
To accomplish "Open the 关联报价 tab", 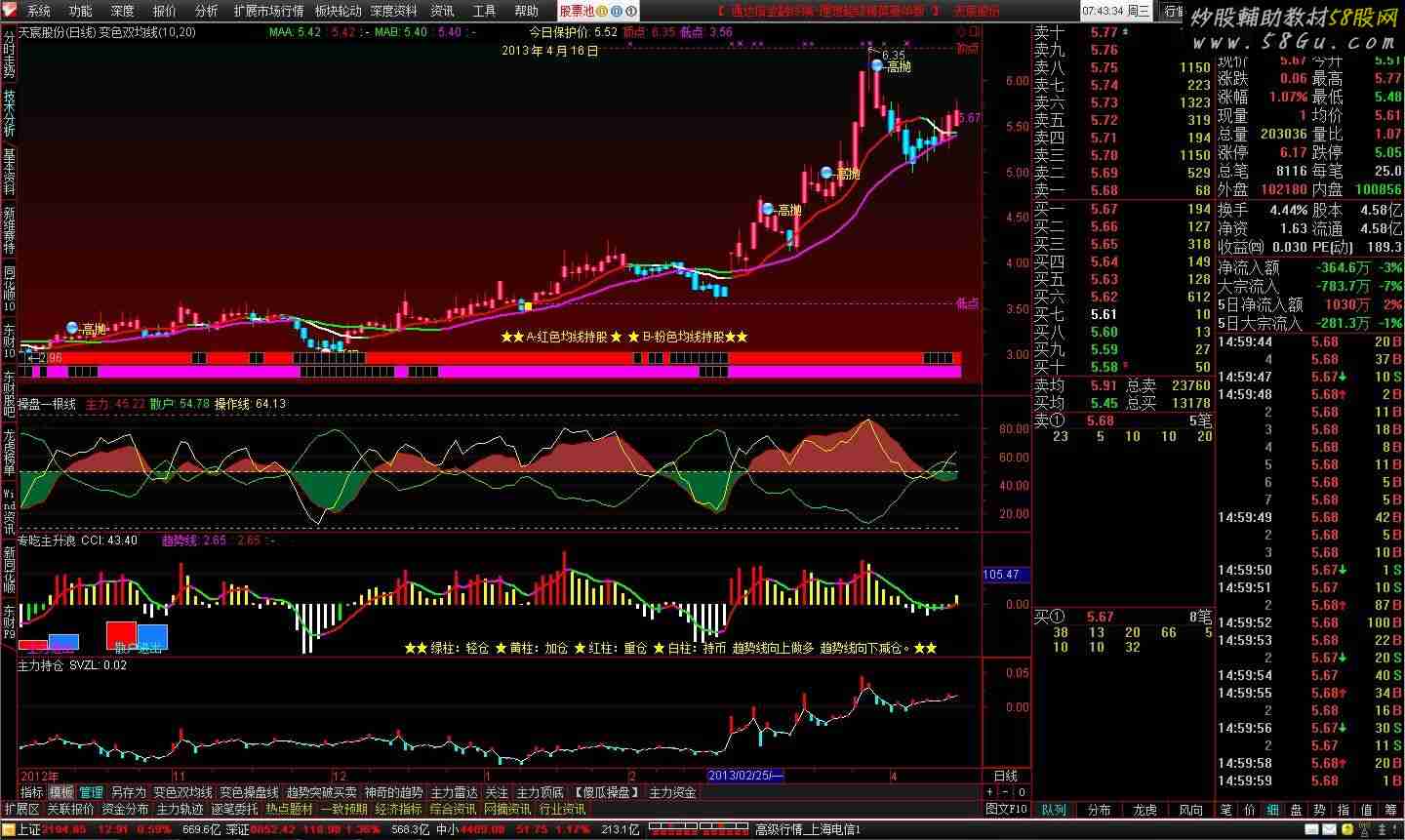I will coord(70,809).
